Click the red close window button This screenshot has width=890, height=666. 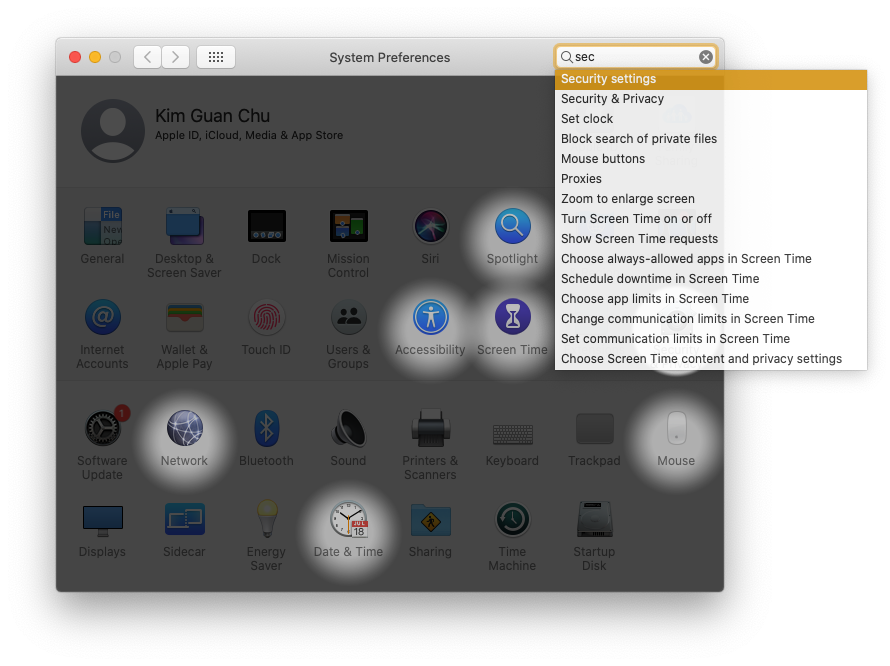(75, 57)
